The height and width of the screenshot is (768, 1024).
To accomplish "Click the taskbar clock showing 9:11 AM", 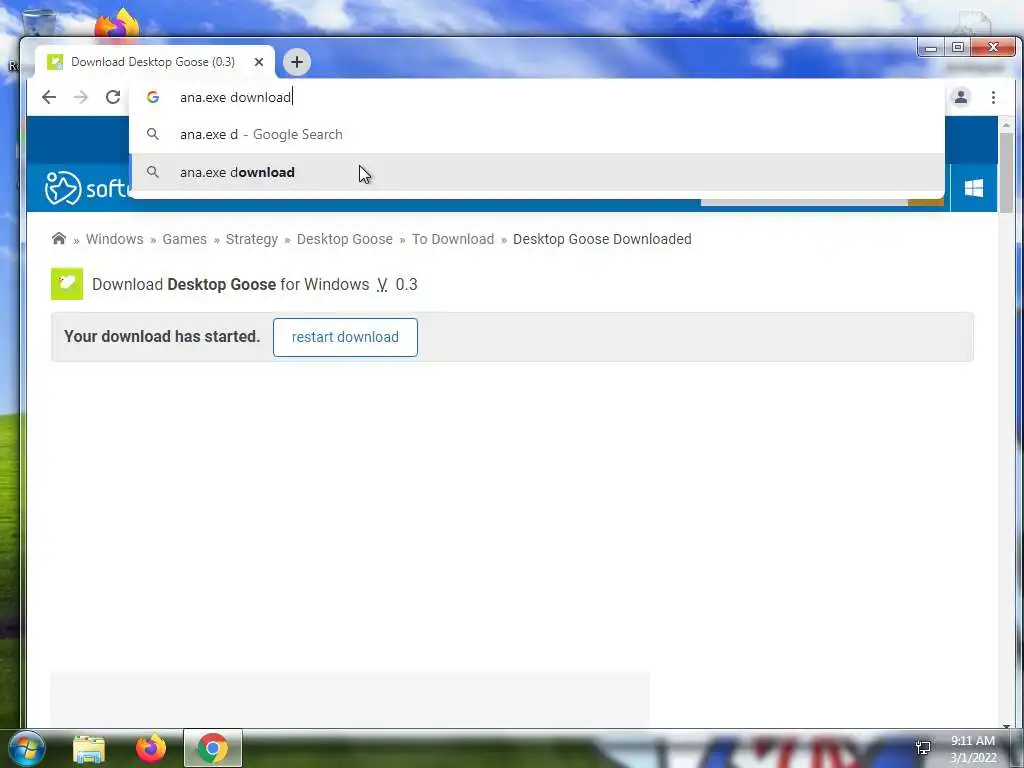I will click(973, 749).
